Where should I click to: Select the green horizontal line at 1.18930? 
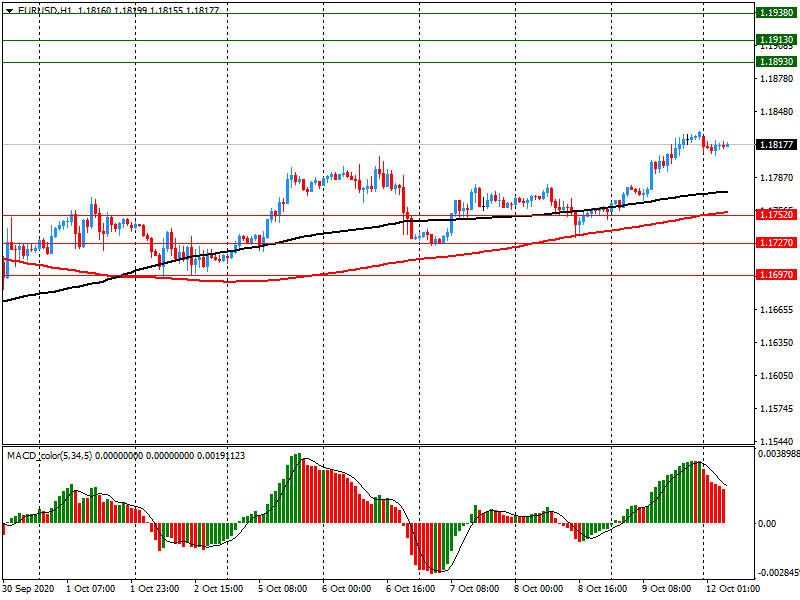pos(378,62)
